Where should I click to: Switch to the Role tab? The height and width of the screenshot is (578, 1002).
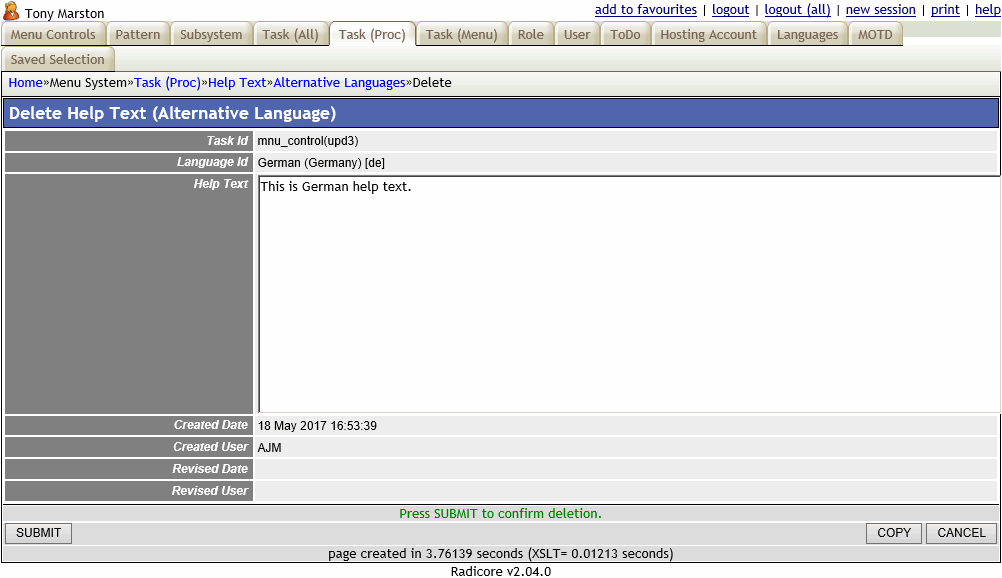tap(530, 34)
